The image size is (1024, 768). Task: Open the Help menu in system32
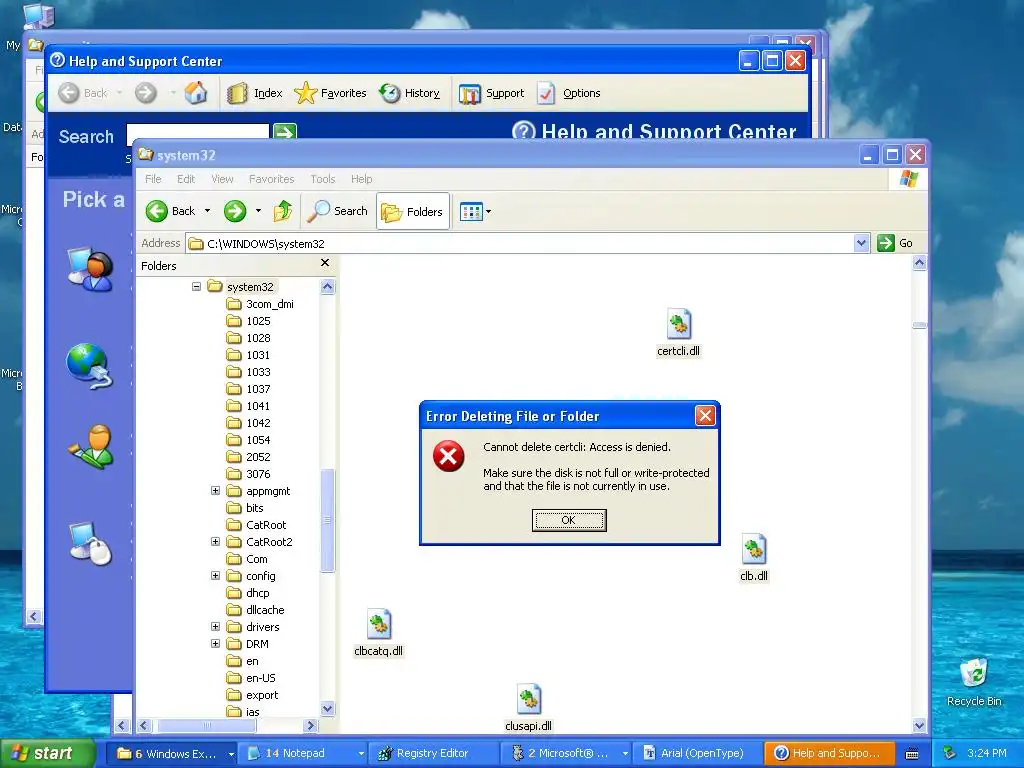click(x=362, y=179)
